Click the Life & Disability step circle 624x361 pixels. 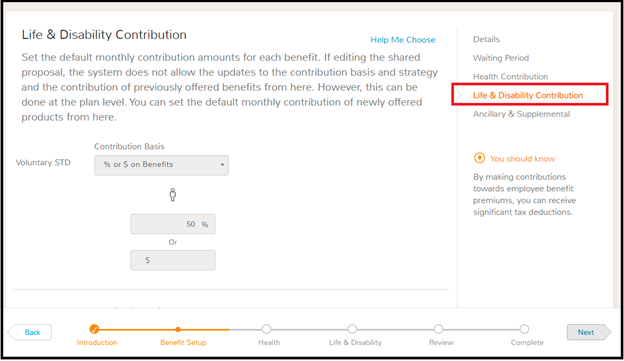(x=352, y=329)
